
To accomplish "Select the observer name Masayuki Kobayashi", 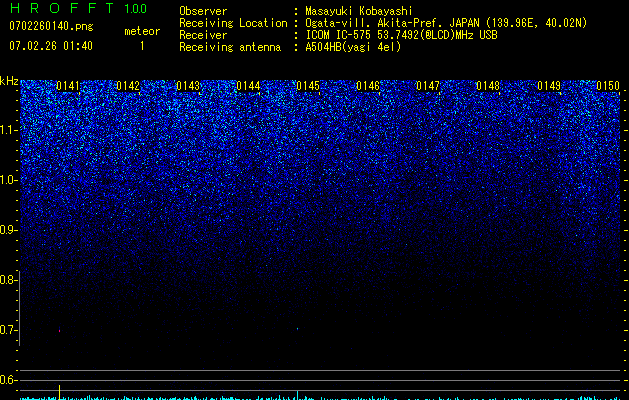I will pyautogui.click(x=359, y=11).
